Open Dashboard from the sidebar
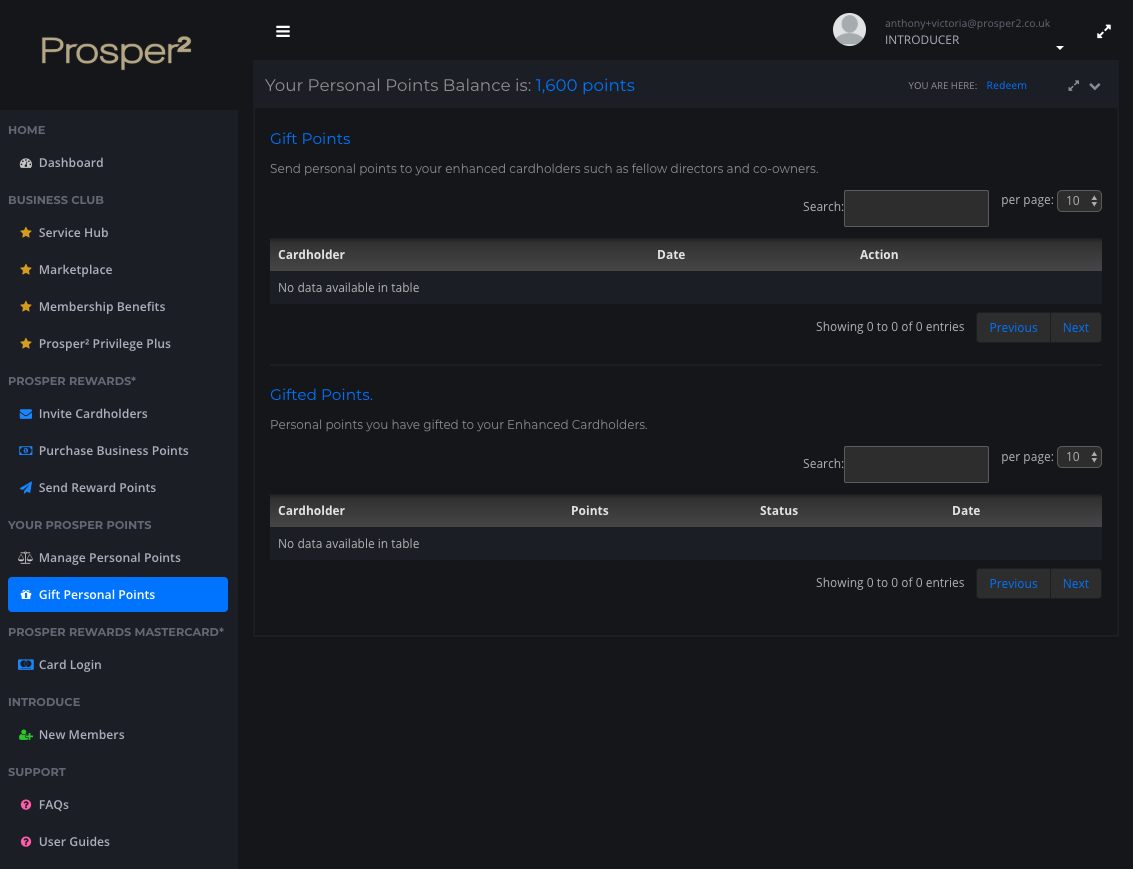1133x869 pixels. [71, 163]
